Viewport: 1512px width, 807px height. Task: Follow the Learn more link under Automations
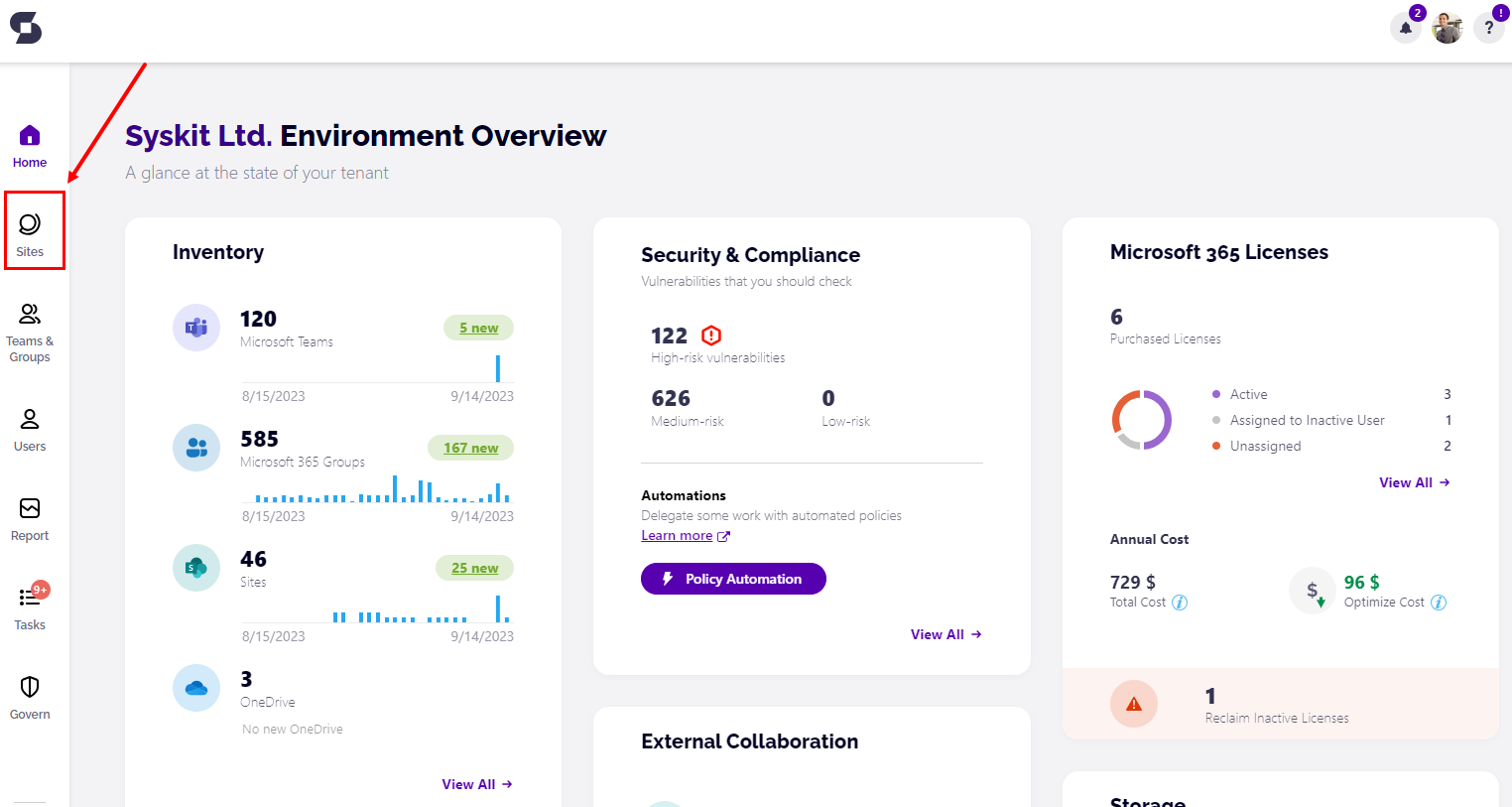click(677, 536)
